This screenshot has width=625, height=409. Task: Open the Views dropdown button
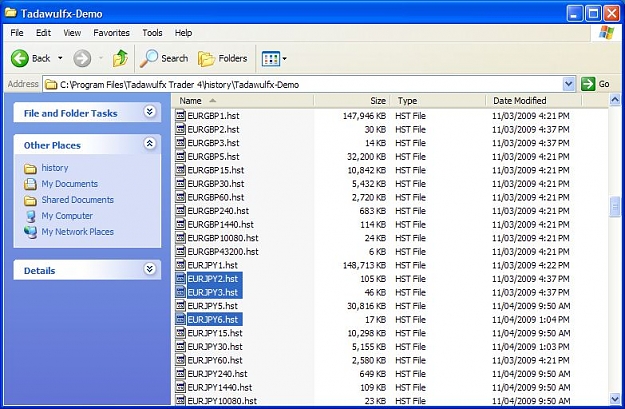tap(274, 59)
